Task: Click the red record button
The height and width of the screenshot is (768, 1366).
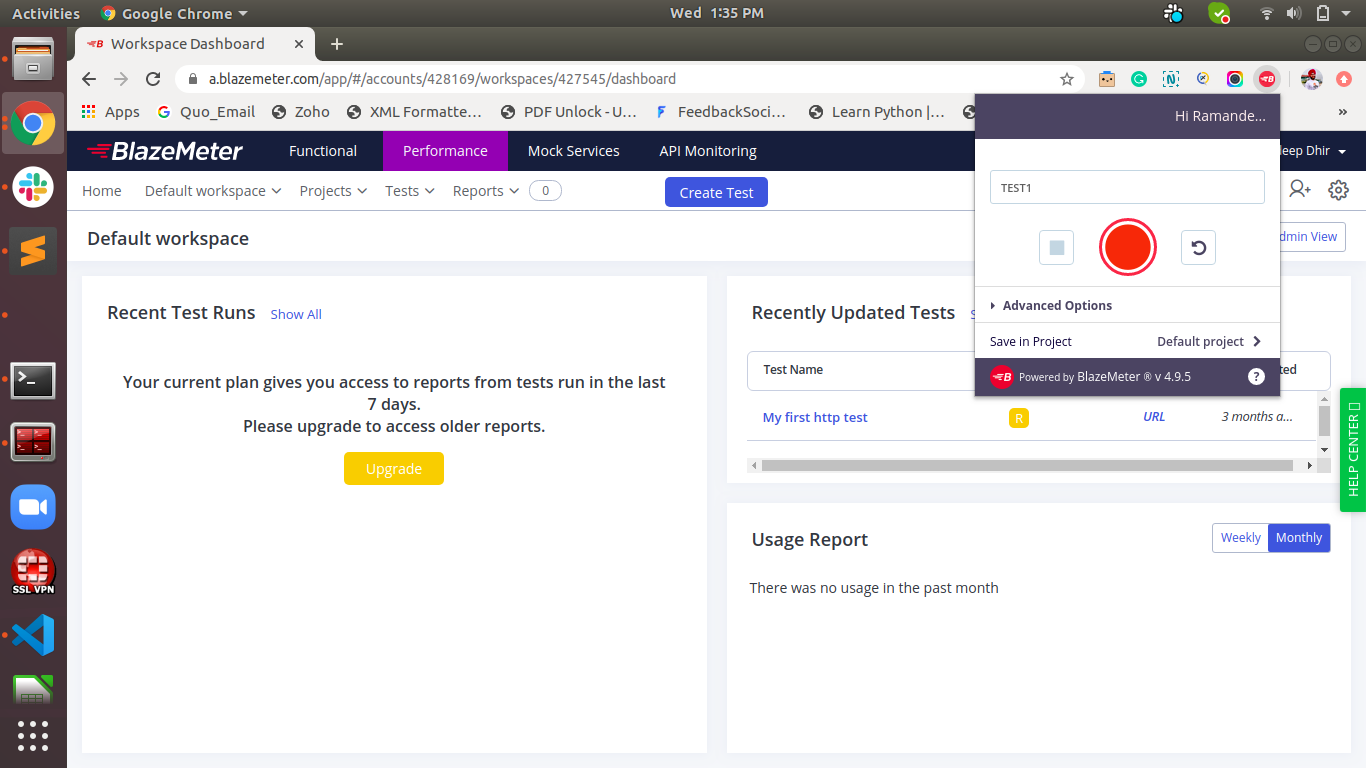Action: [1127, 247]
